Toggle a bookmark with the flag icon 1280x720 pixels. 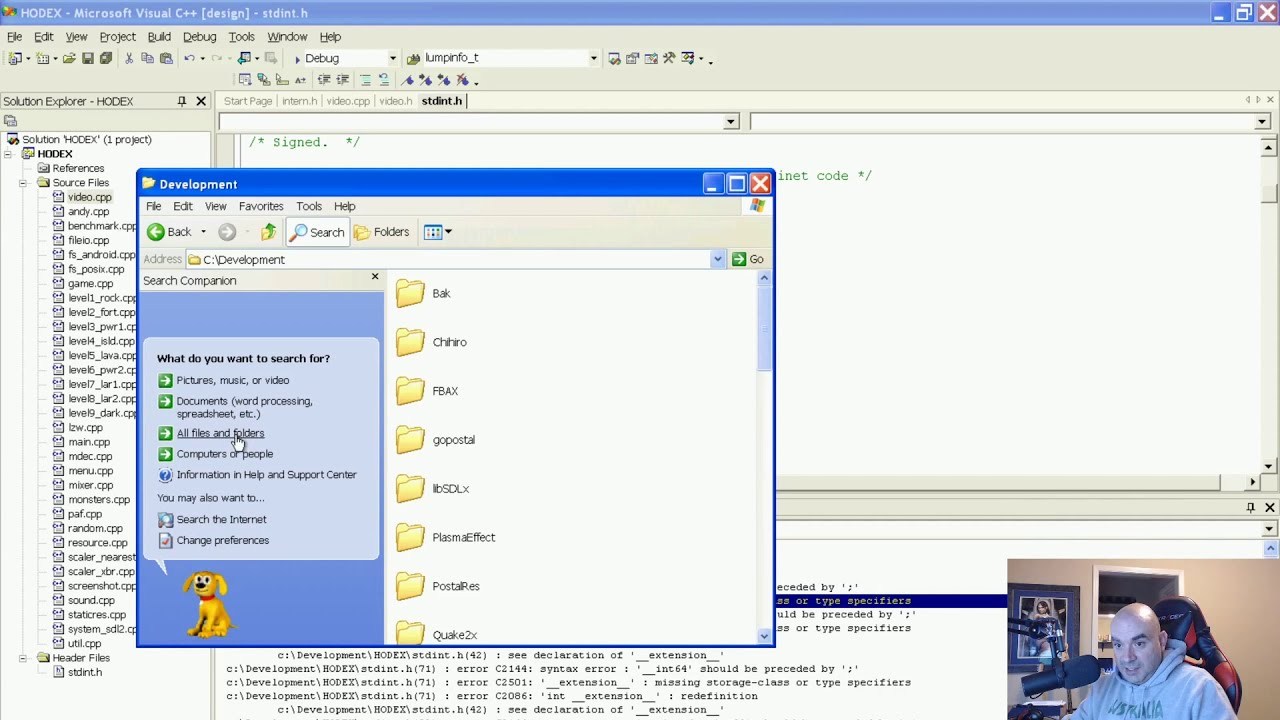click(407, 80)
